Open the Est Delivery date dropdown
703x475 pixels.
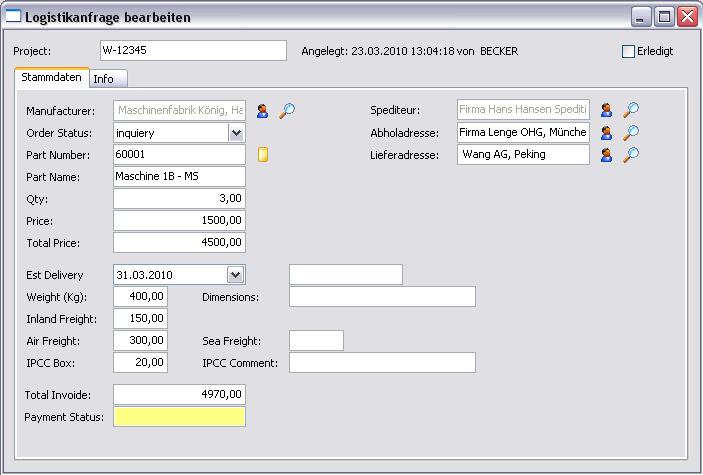pyautogui.click(x=236, y=275)
